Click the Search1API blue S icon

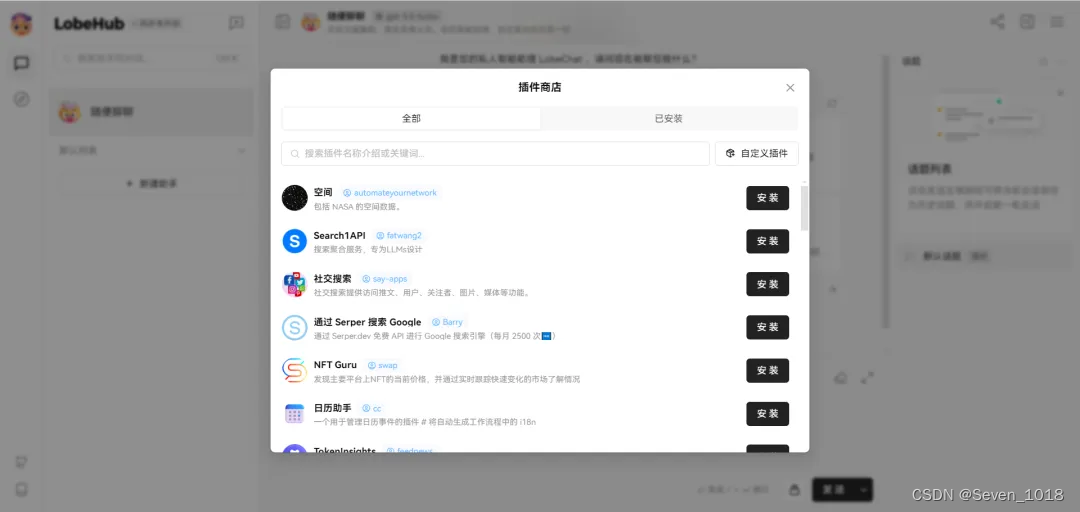click(x=294, y=241)
